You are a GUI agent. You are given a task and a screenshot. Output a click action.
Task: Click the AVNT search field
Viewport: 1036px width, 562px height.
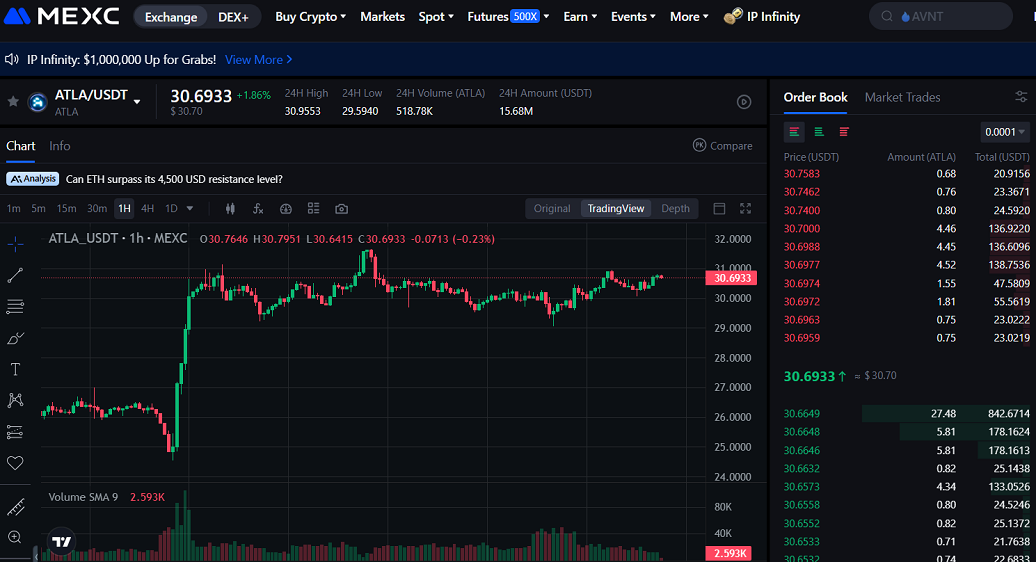tap(950, 17)
